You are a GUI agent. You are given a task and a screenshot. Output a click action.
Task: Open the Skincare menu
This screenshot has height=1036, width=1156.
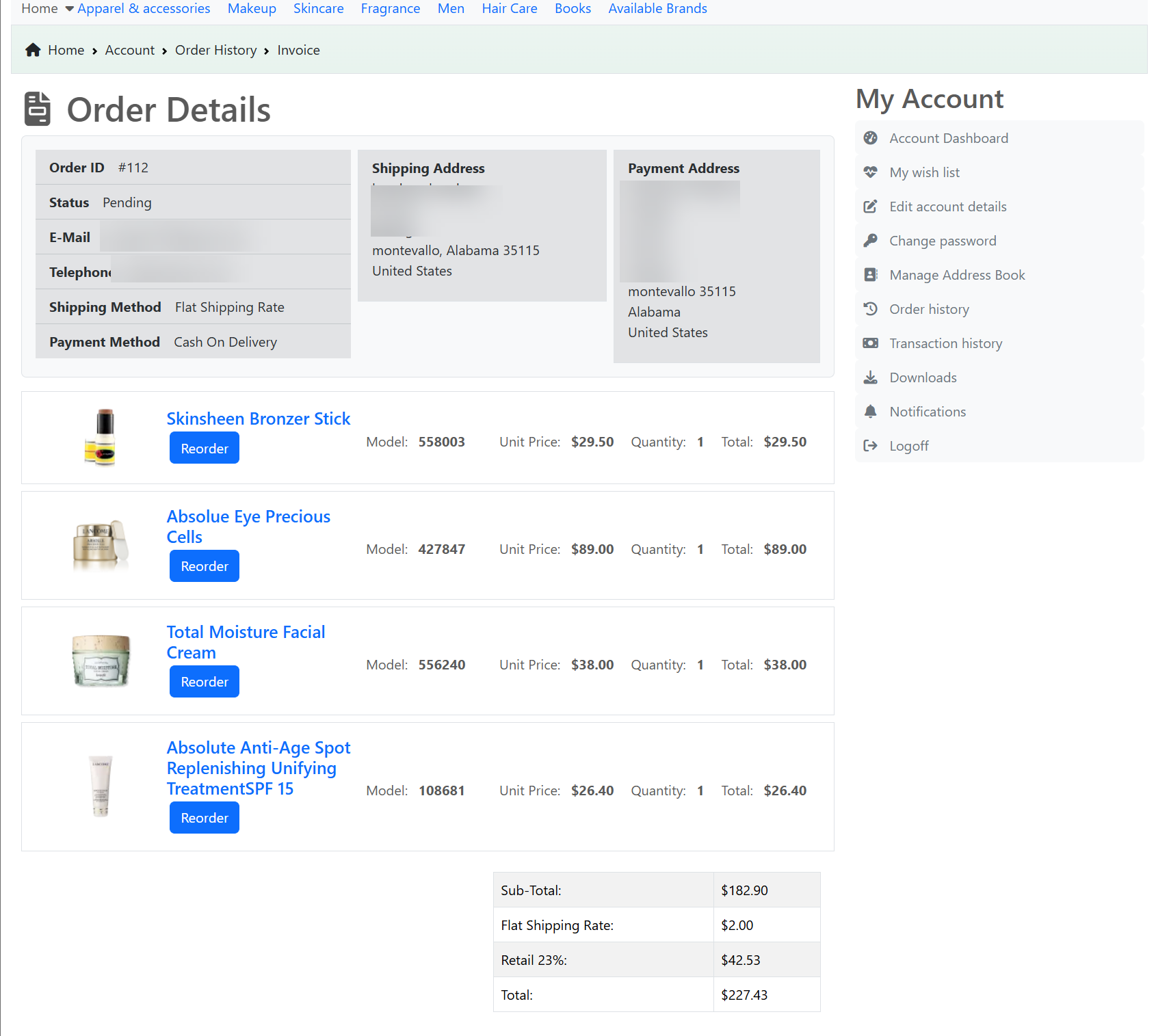coord(318,9)
